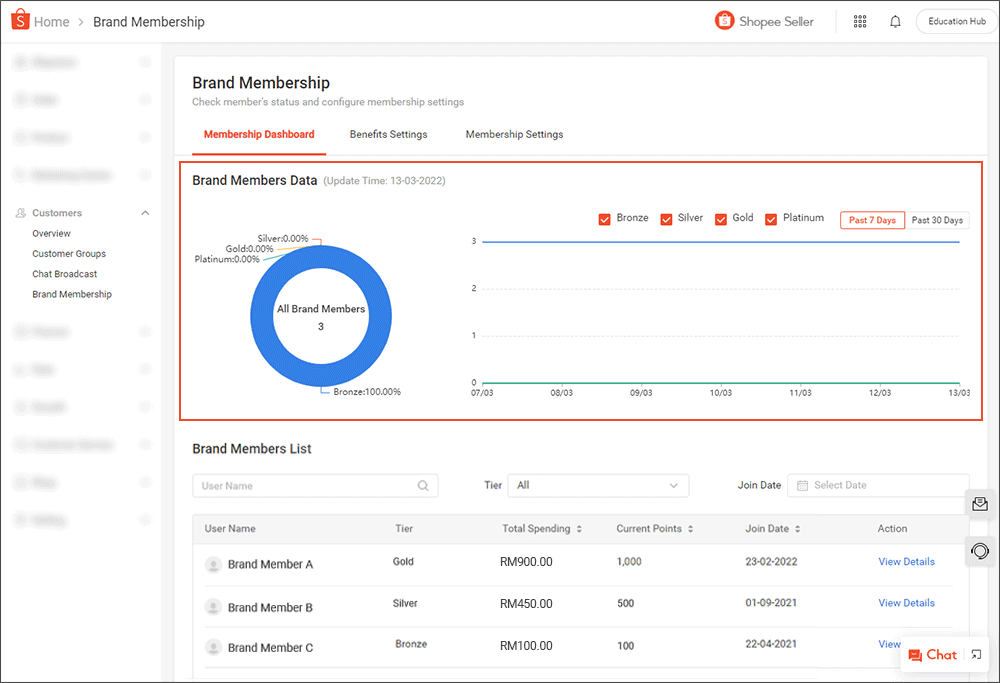Click the Silver:0.00% chart label

pos(283,239)
